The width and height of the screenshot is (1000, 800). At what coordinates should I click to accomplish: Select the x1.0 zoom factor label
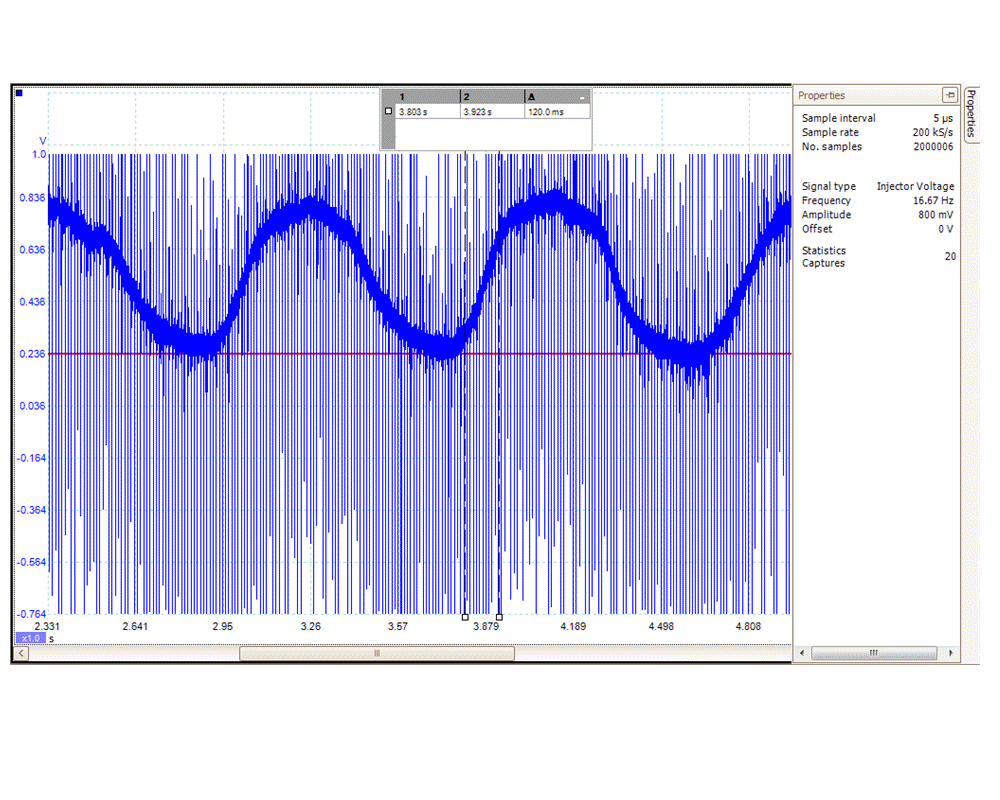(31, 639)
